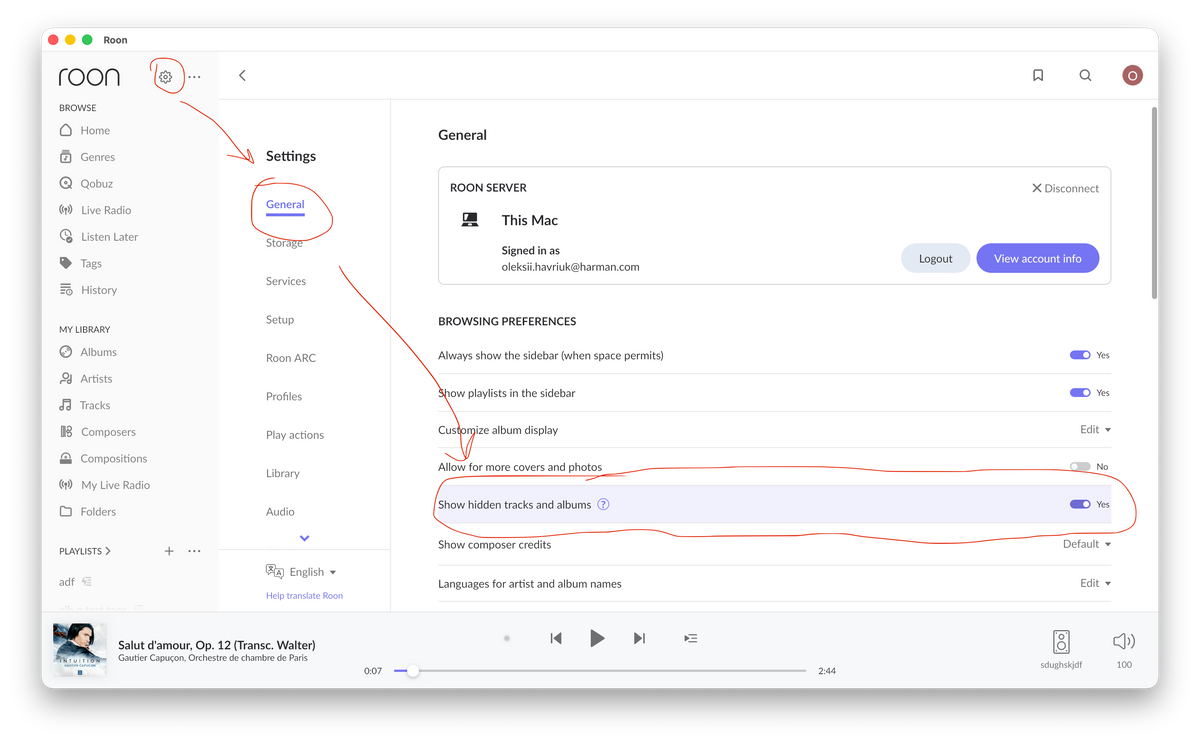Add a new playlist with plus icon

pyautogui.click(x=169, y=551)
